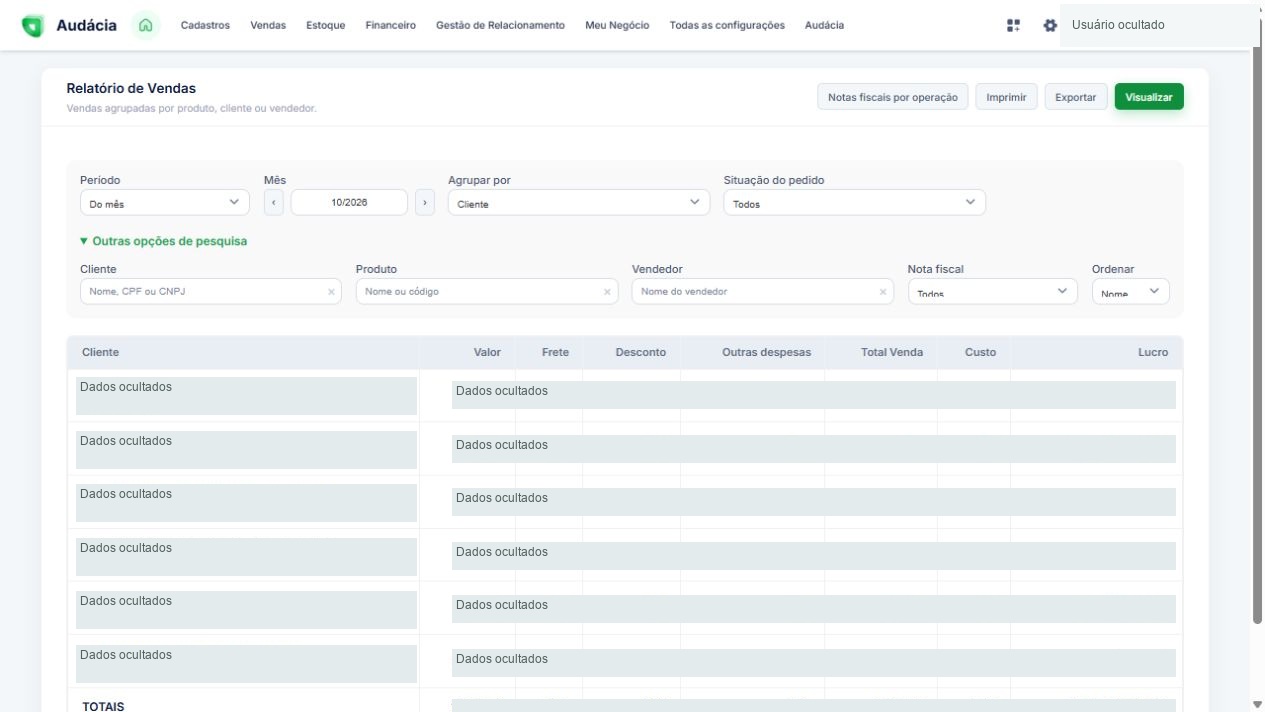Open the Nota fiscal dropdown

click(993, 292)
